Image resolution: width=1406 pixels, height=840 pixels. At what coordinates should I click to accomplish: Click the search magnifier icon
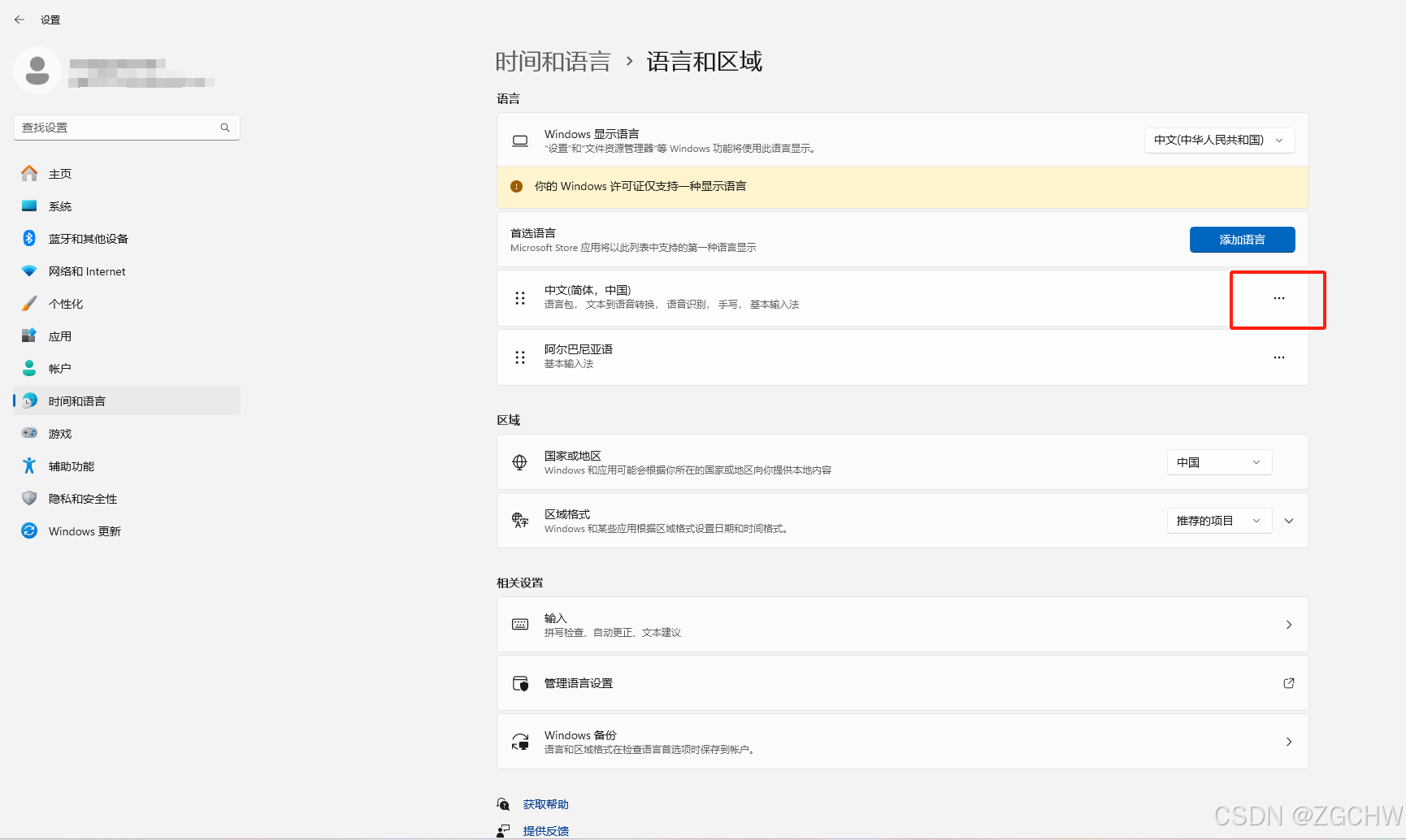click(225, 128)
